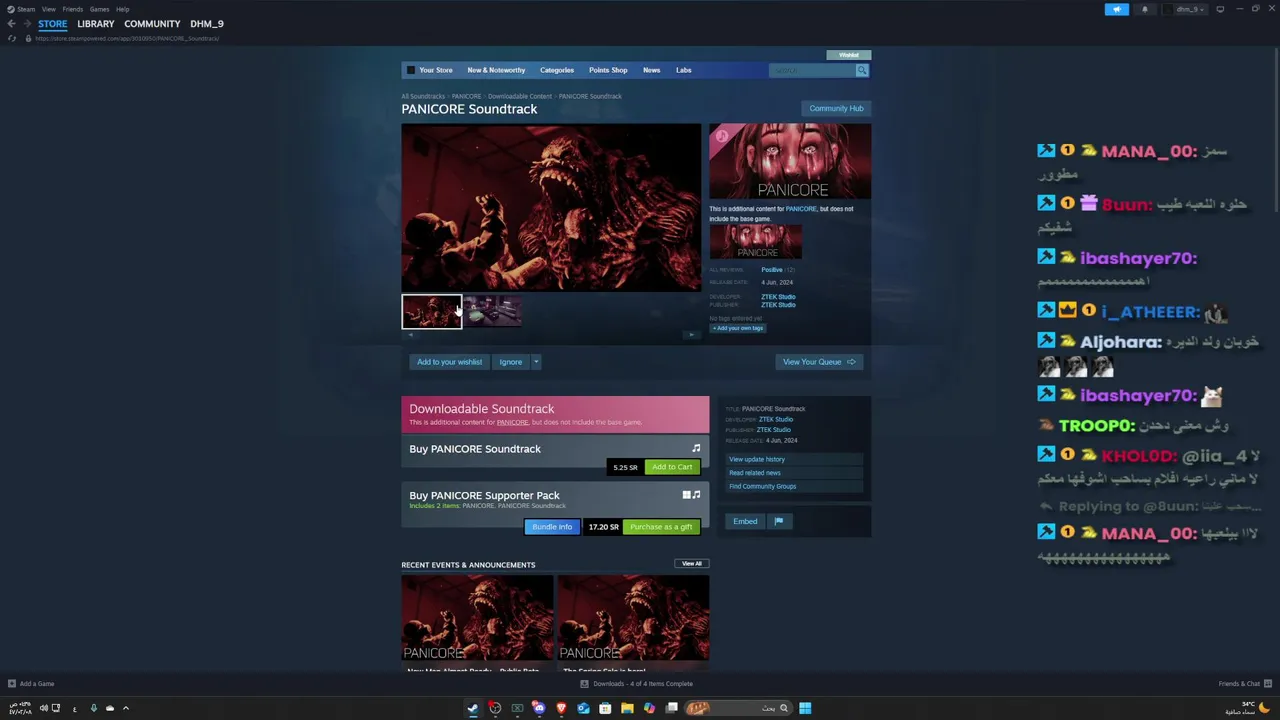Click the forward navigation arrow
The image size is (1280, 720).
(x=26, y=24)
